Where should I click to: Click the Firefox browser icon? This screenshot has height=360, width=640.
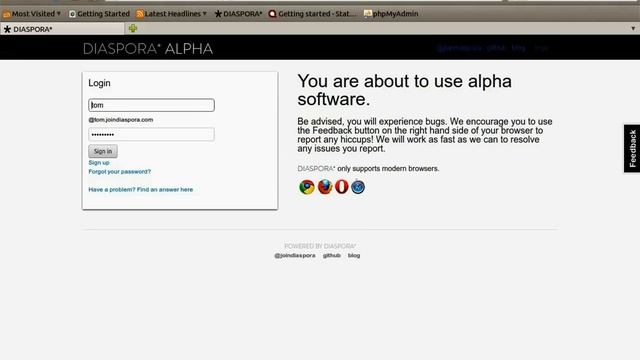[325, 187]
